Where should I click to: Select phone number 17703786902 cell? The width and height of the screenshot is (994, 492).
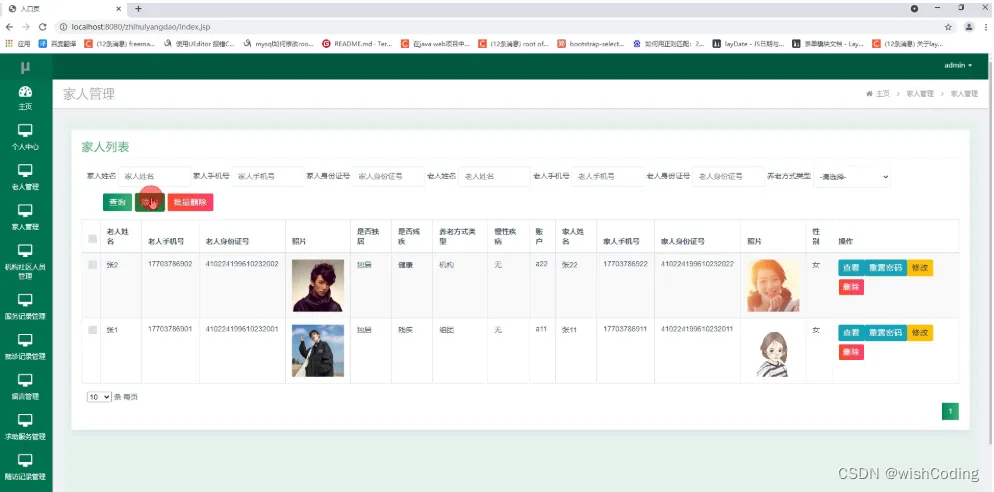170,264
